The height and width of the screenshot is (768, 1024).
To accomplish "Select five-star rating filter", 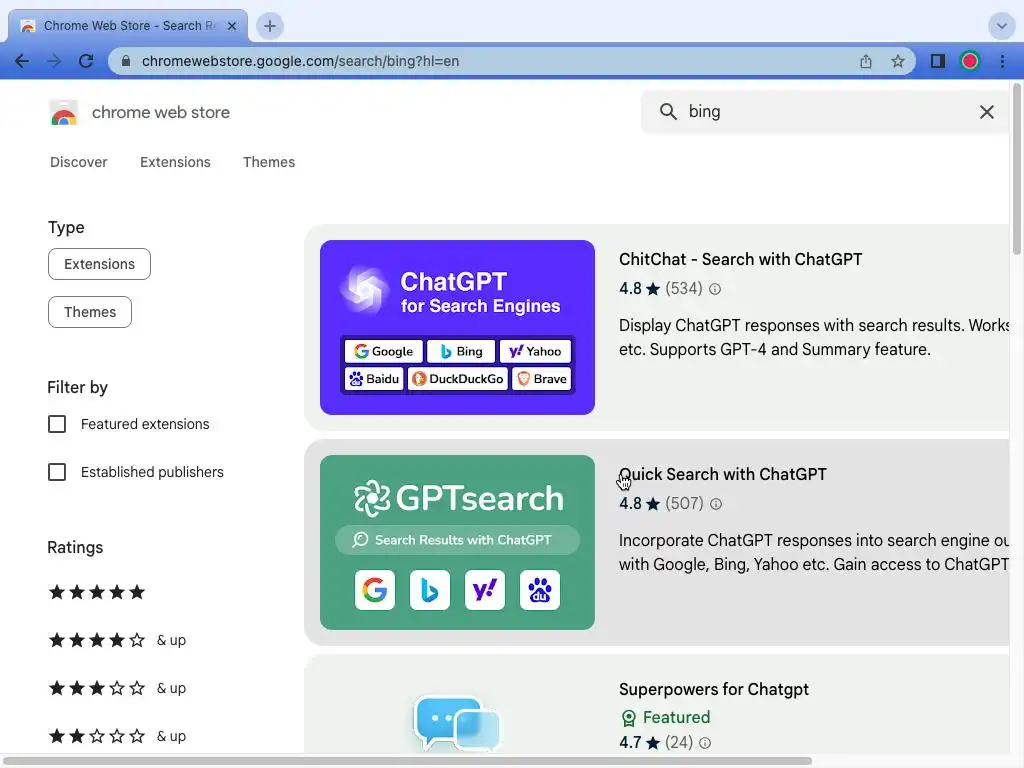I will [x=97, y=592].
